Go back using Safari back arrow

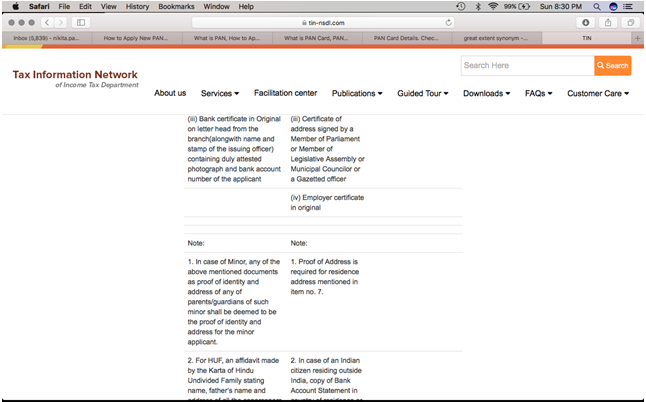tap(47, 23)
